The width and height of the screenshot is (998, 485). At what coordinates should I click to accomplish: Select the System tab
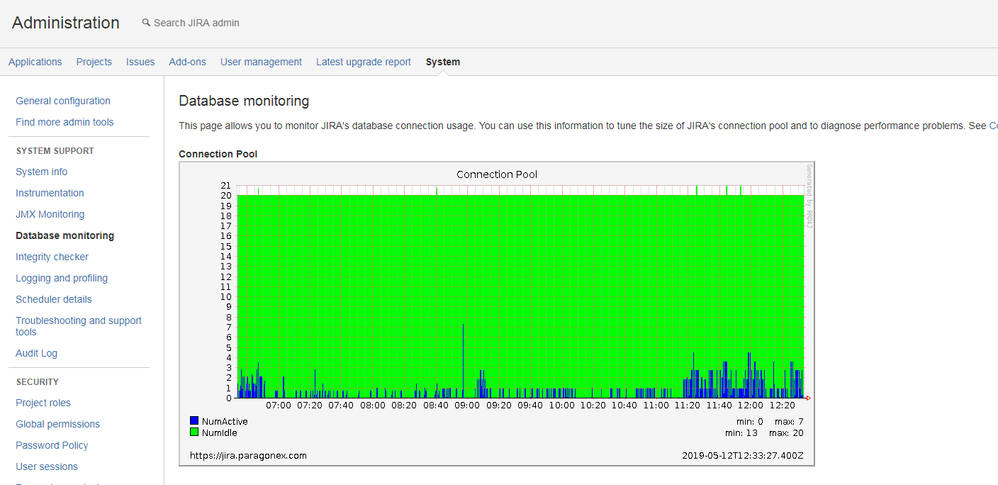point(443,62)
